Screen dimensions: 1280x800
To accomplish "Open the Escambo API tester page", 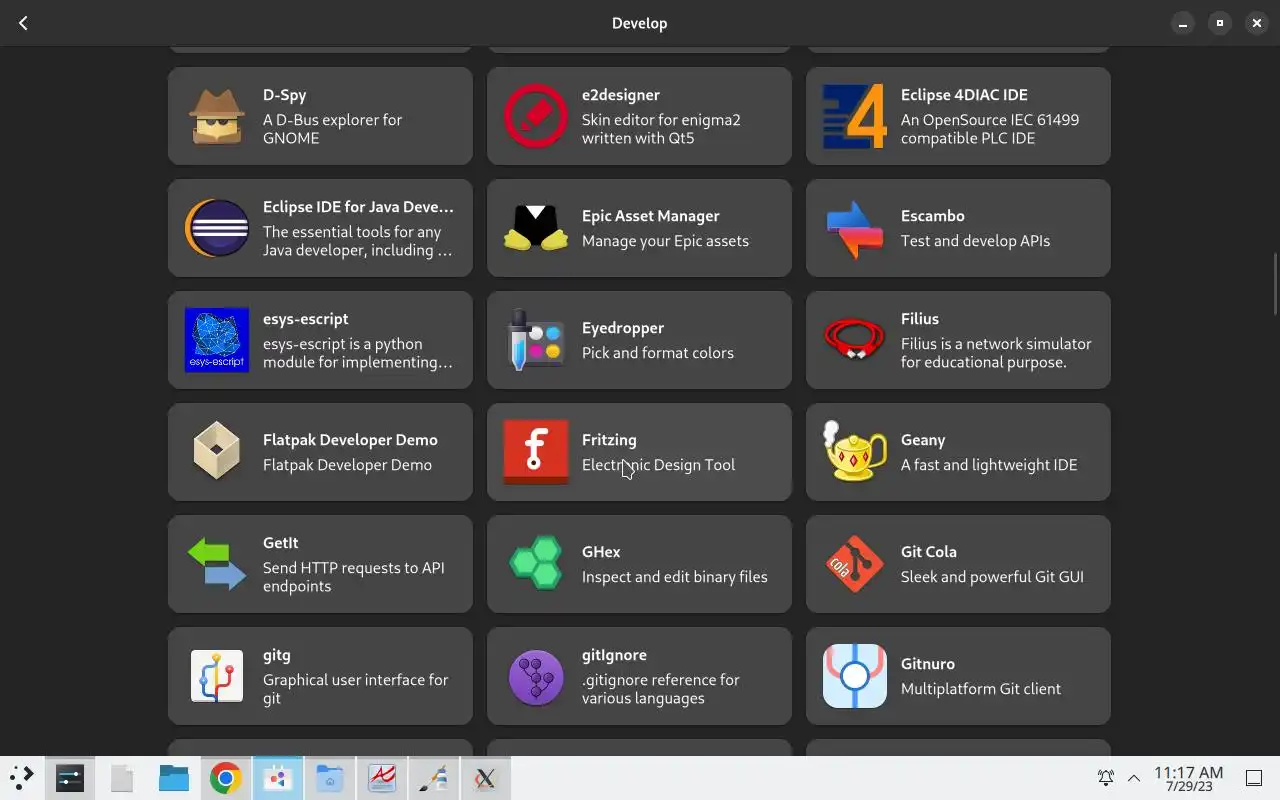I will [x=958, y=228].
